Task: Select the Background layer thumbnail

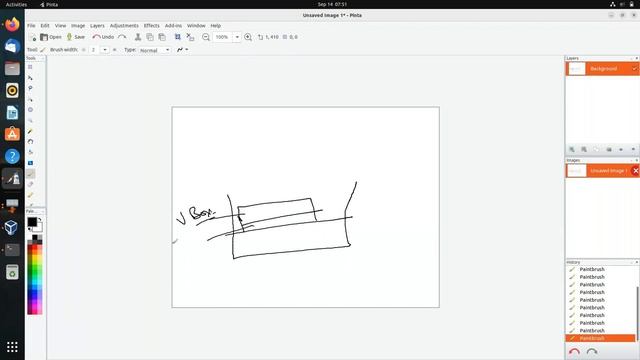Action: click(577, 69)
